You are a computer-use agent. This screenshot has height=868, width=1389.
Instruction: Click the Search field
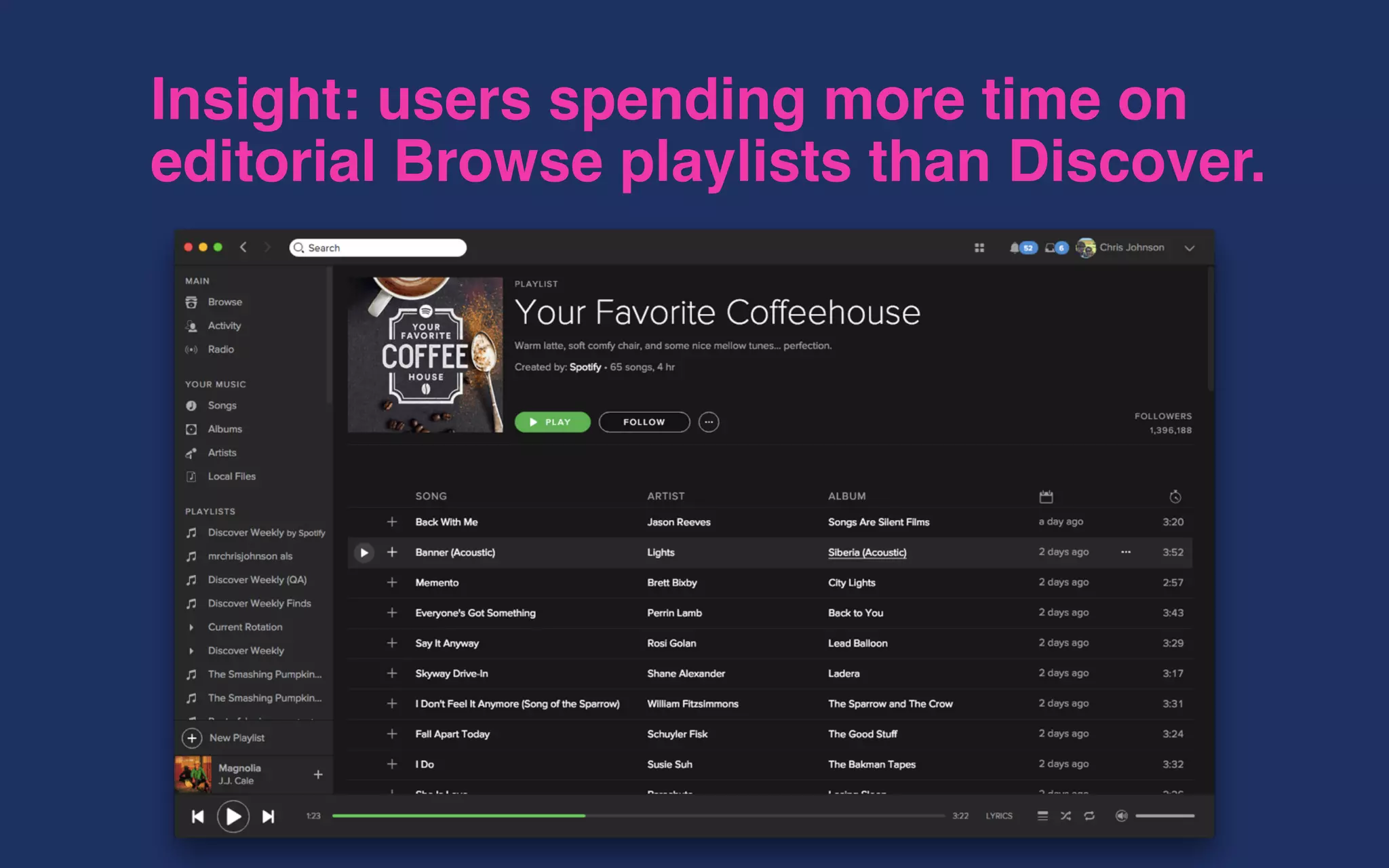coord(378,248)
